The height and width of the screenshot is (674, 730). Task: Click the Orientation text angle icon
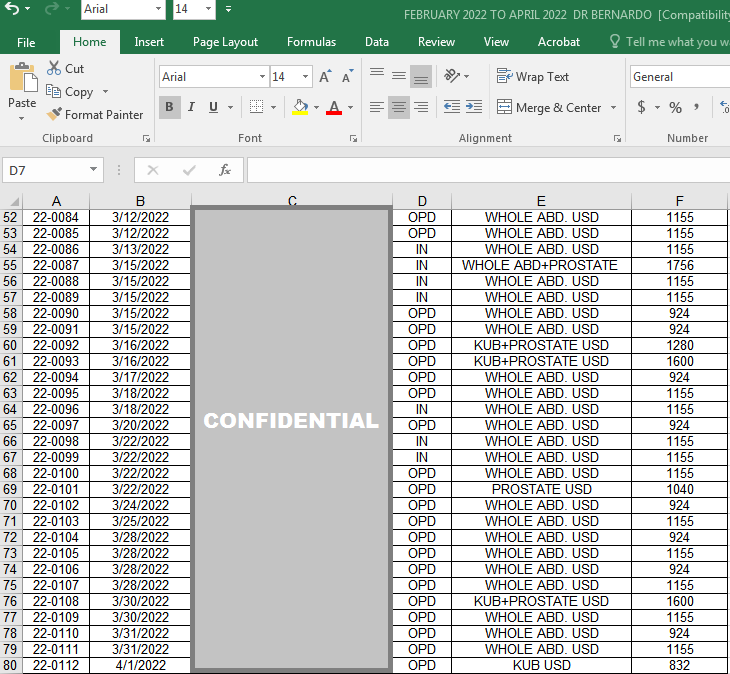453,76
